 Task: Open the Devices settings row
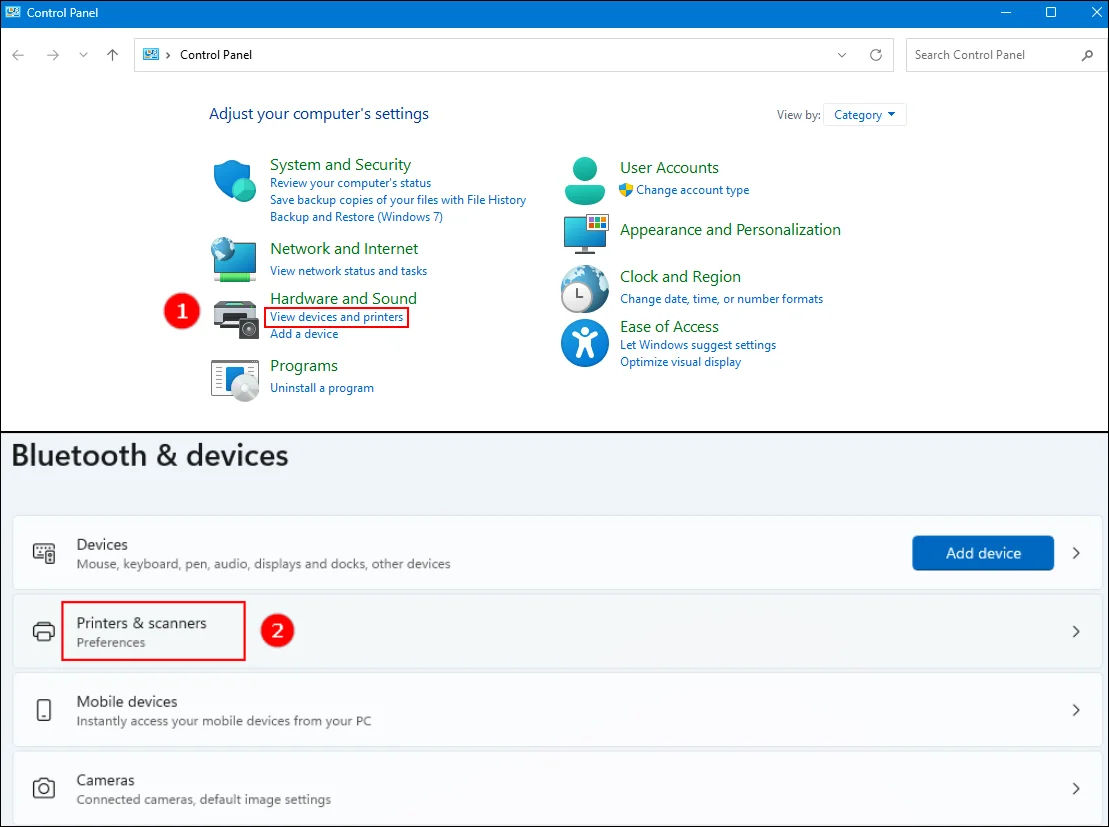(557, 553)
